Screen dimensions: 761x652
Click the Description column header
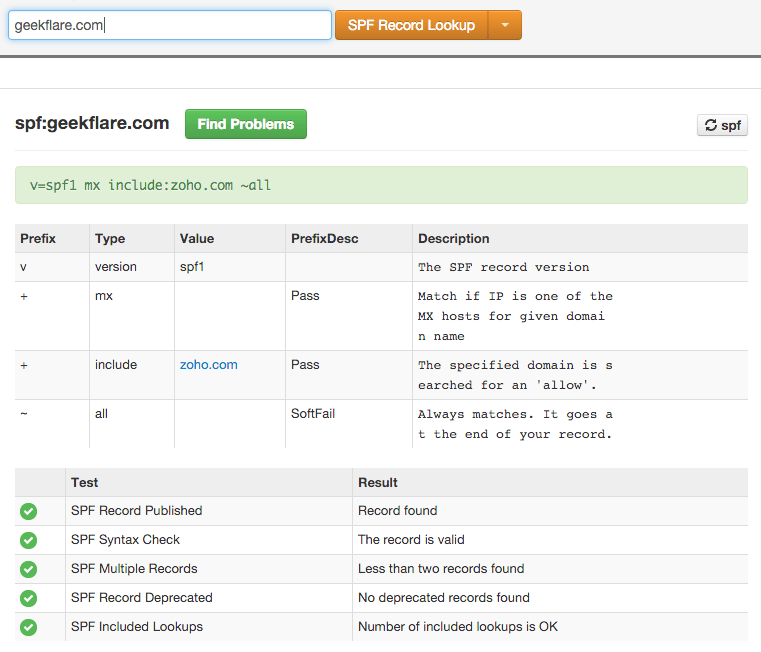tap(454, 238)
